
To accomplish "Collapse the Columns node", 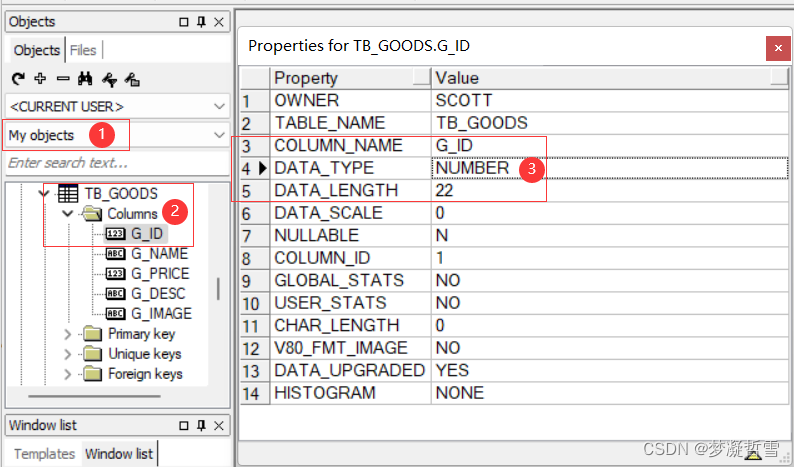I will pyautogui.click(x=67, y=213).
